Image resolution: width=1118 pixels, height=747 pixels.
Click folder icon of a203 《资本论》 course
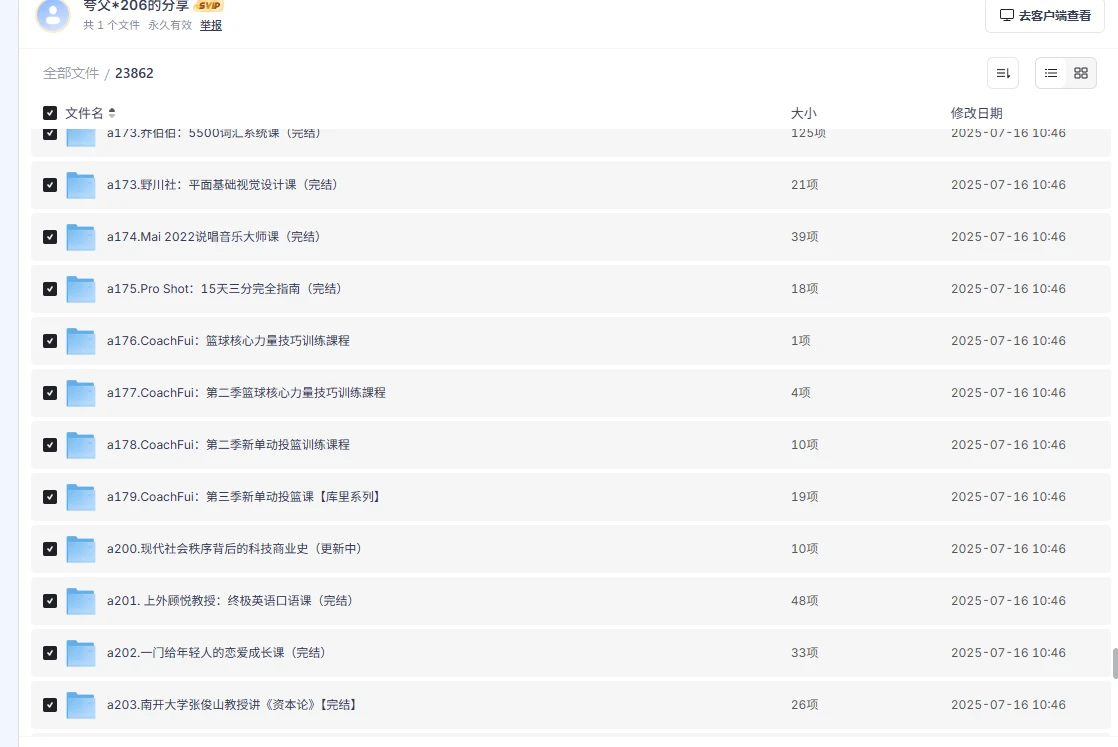[x=80, y=705]
